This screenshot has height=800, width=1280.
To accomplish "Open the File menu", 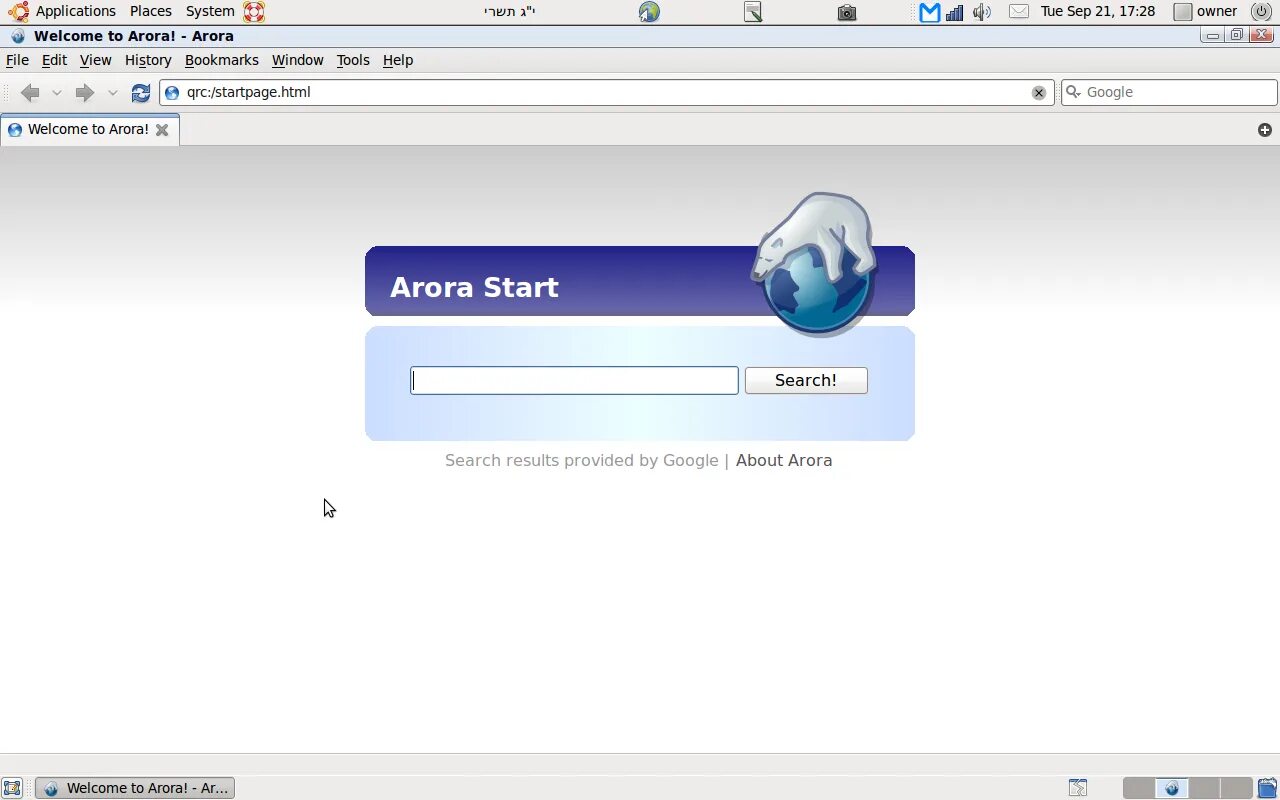I will click(17, 60).
